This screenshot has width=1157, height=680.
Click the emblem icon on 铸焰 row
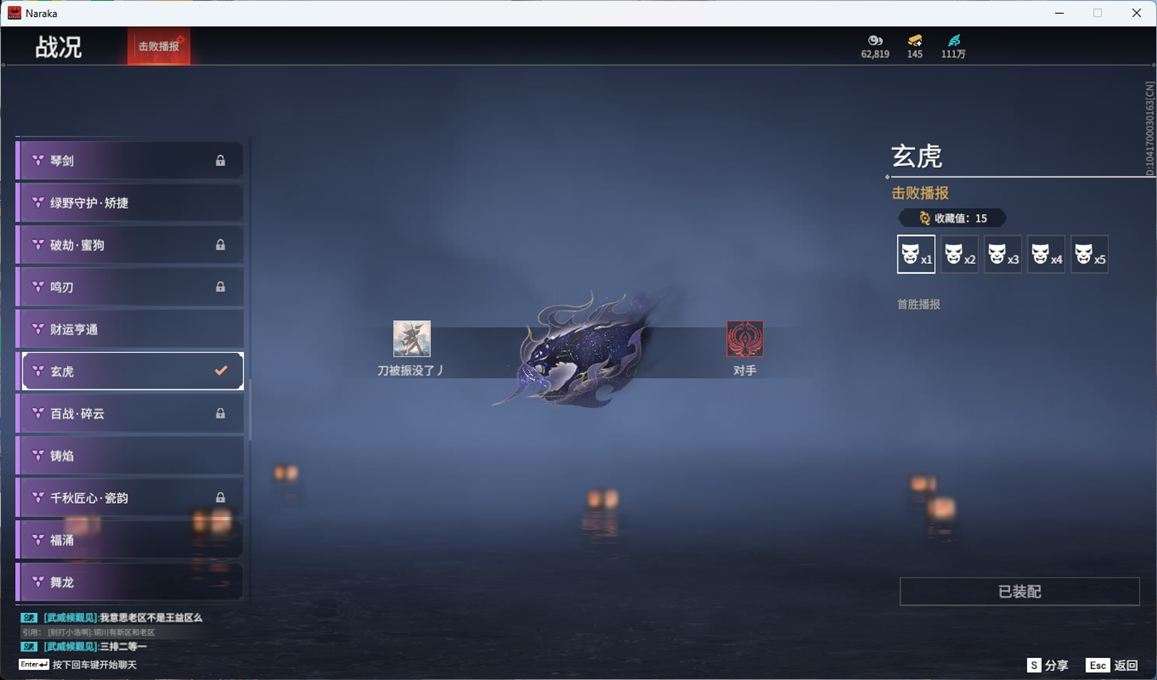coord(38,456)
